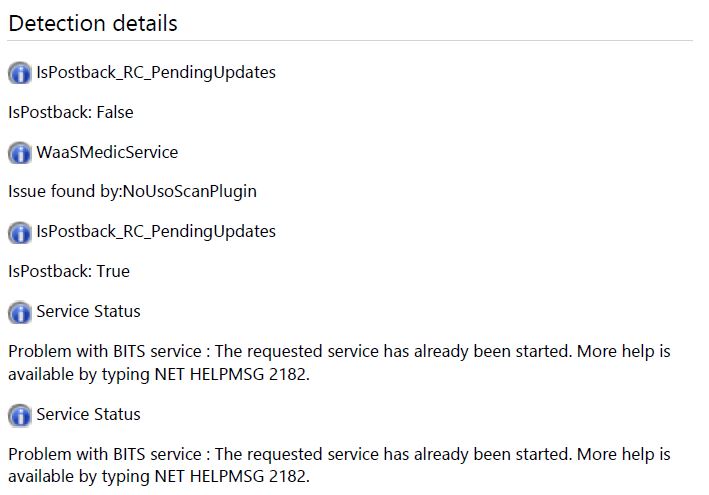This screenshot has width=709, height=495.
Task: Click last 'Problem with BITS service' message
Action: click(x=339, y=465)
